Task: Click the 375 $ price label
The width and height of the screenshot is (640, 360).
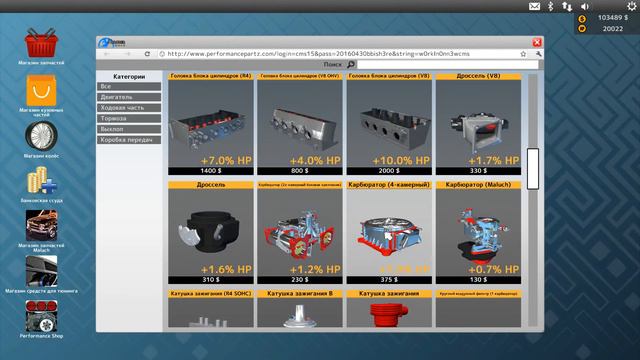Action: 389,280
